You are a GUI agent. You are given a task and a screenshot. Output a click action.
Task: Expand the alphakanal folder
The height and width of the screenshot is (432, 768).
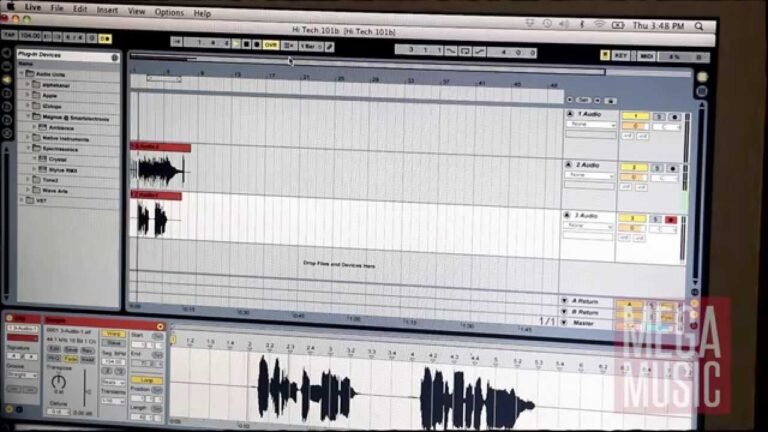click(28, 84)
